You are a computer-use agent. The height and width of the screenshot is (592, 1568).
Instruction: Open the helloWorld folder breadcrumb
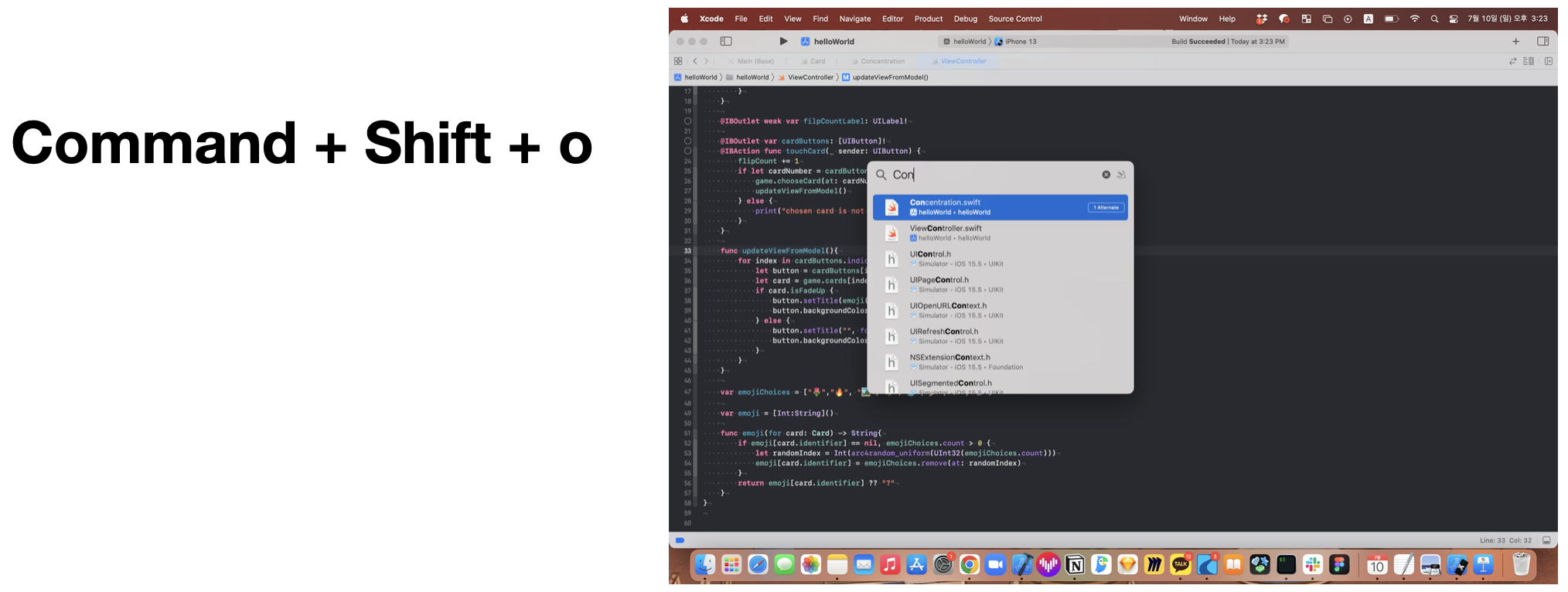[x=748, y=77]
